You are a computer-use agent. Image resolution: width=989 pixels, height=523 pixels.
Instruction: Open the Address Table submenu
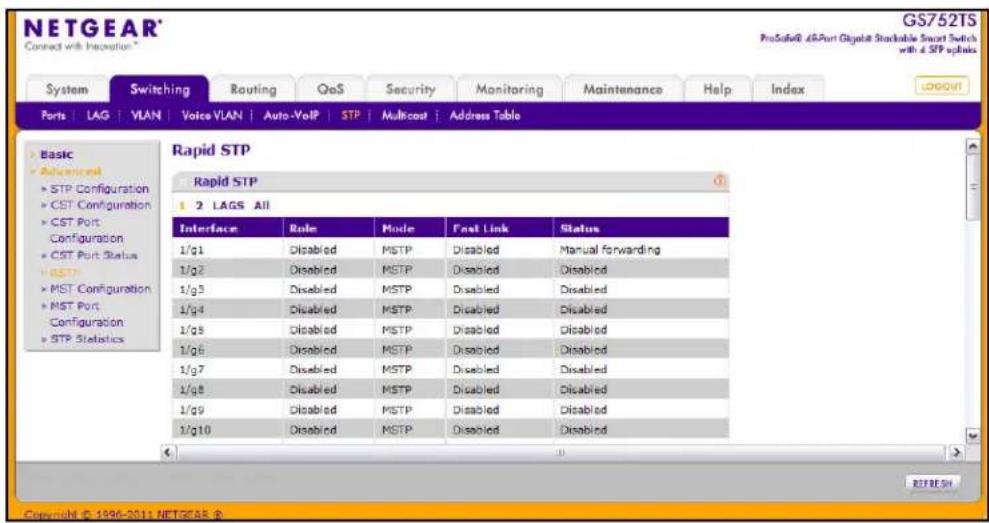pyautogui.click(x=484, y=115)
